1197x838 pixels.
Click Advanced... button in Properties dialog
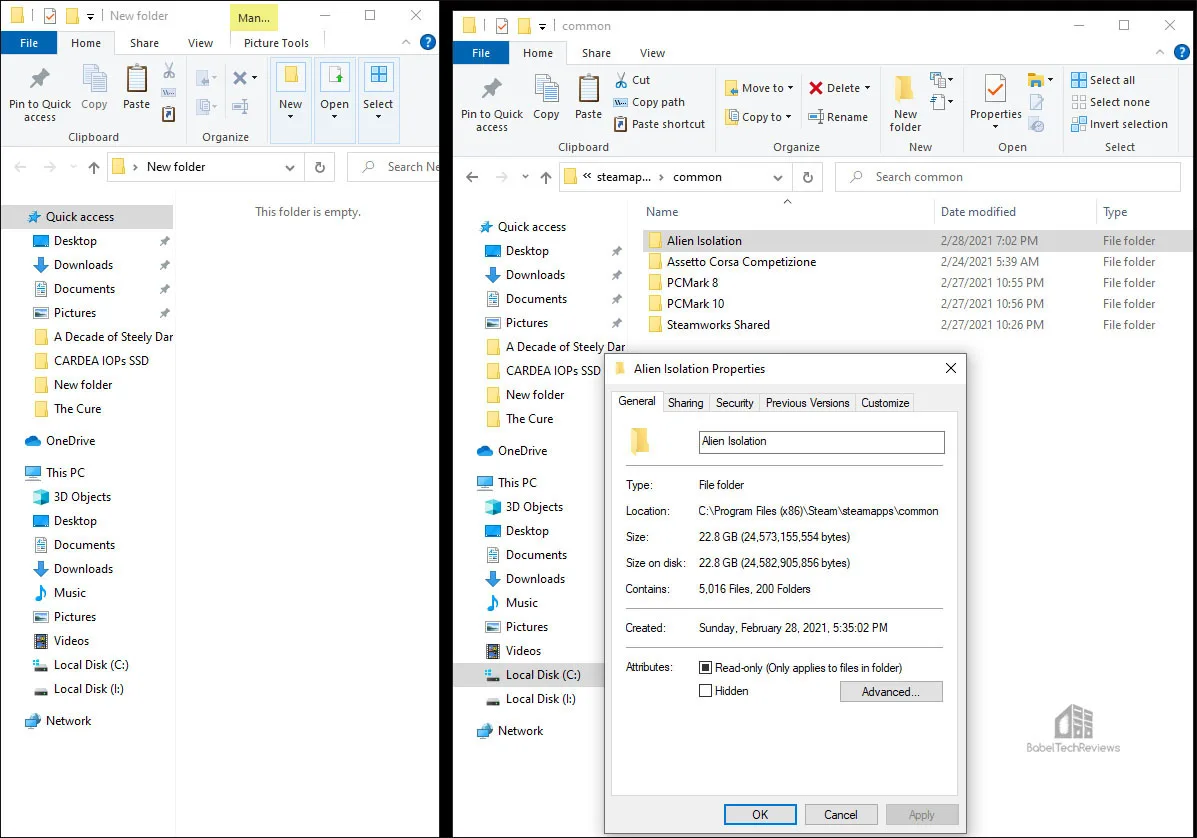[891, 691]
